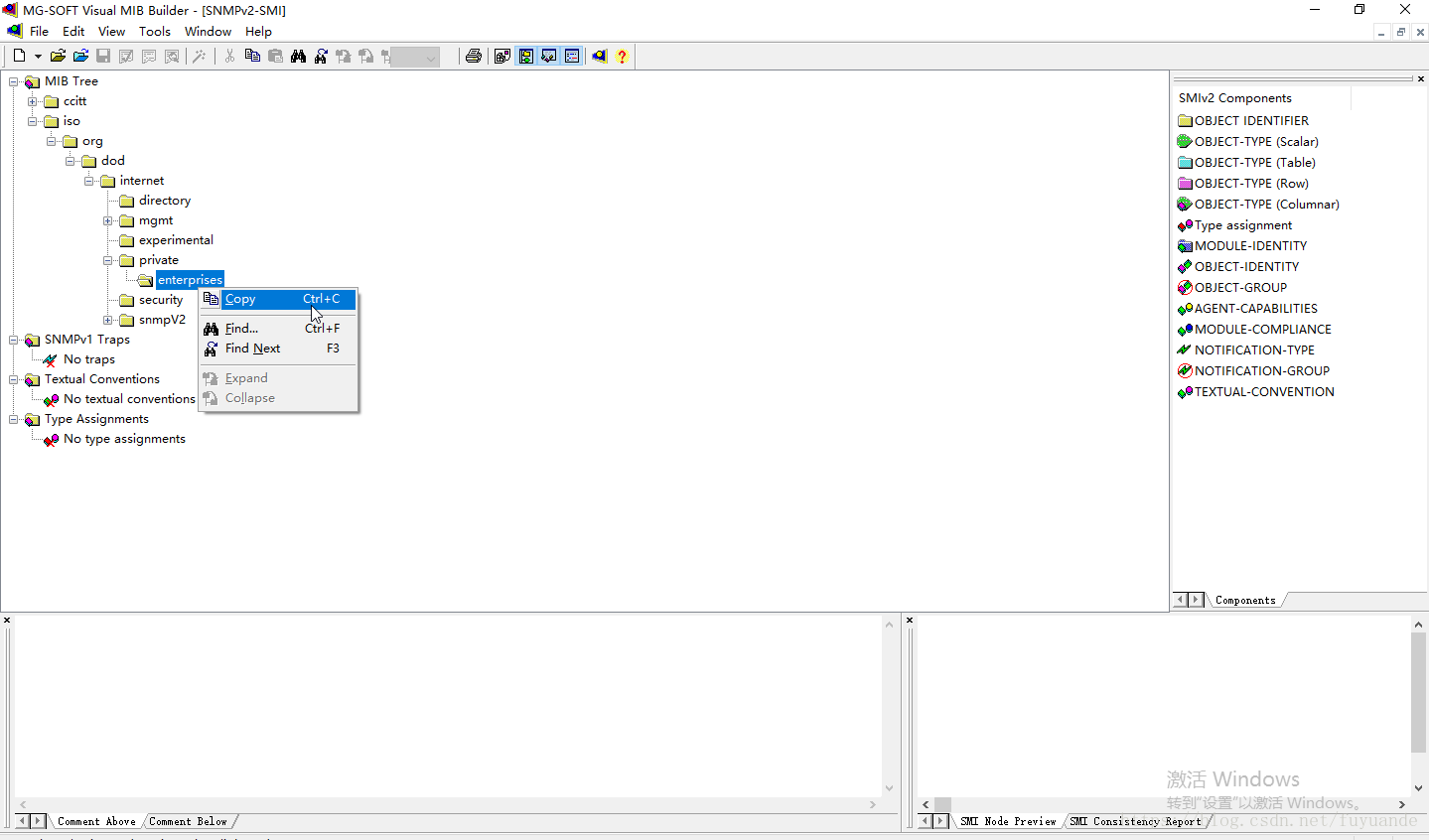Viewport: 1429px width, 840px height.
Task: Toggle the second highlighted window-view toolbar button
Action: pos(549,57)
